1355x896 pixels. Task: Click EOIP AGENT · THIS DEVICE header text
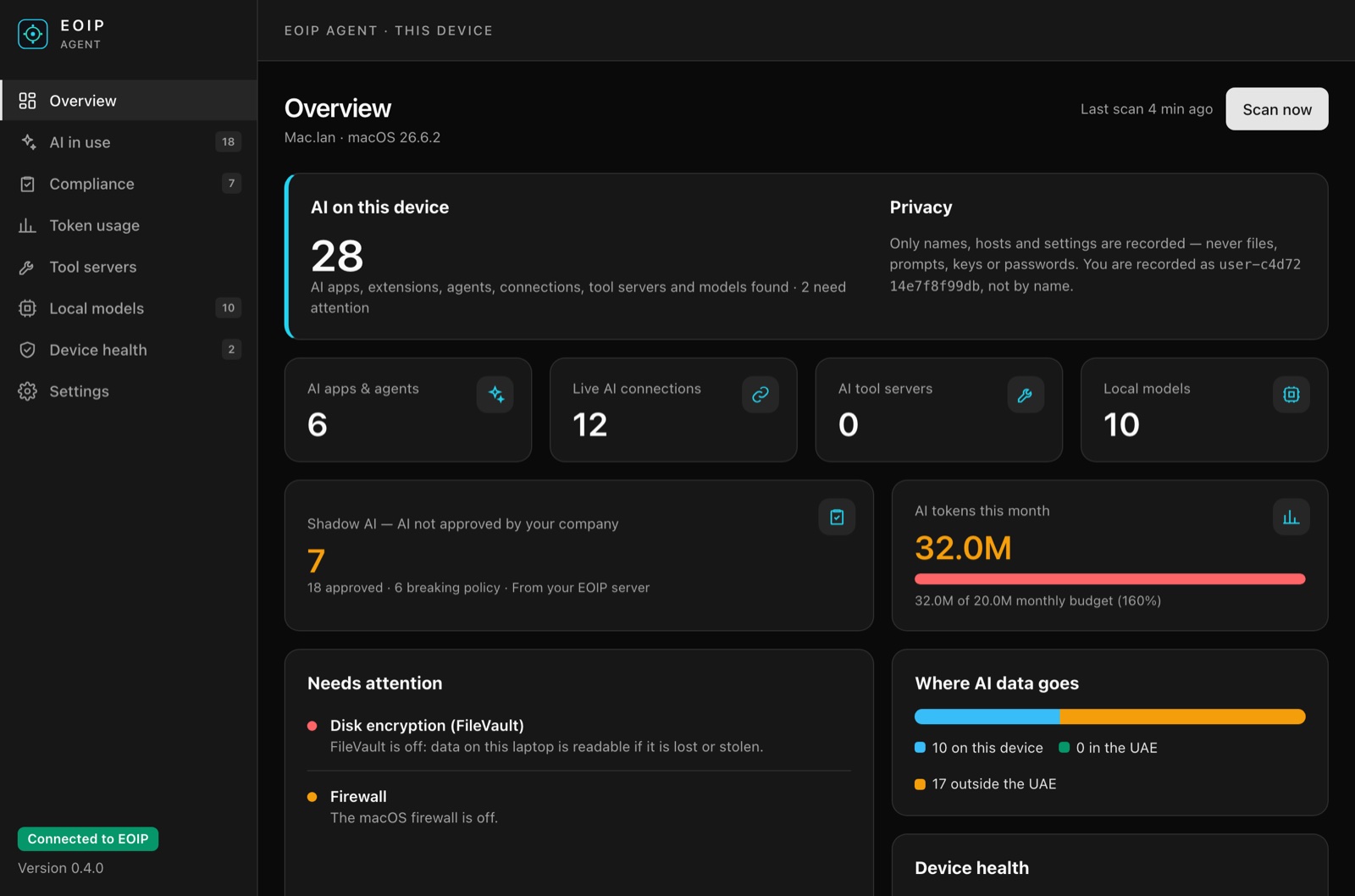pyautogui.click(x=389, y=30)
